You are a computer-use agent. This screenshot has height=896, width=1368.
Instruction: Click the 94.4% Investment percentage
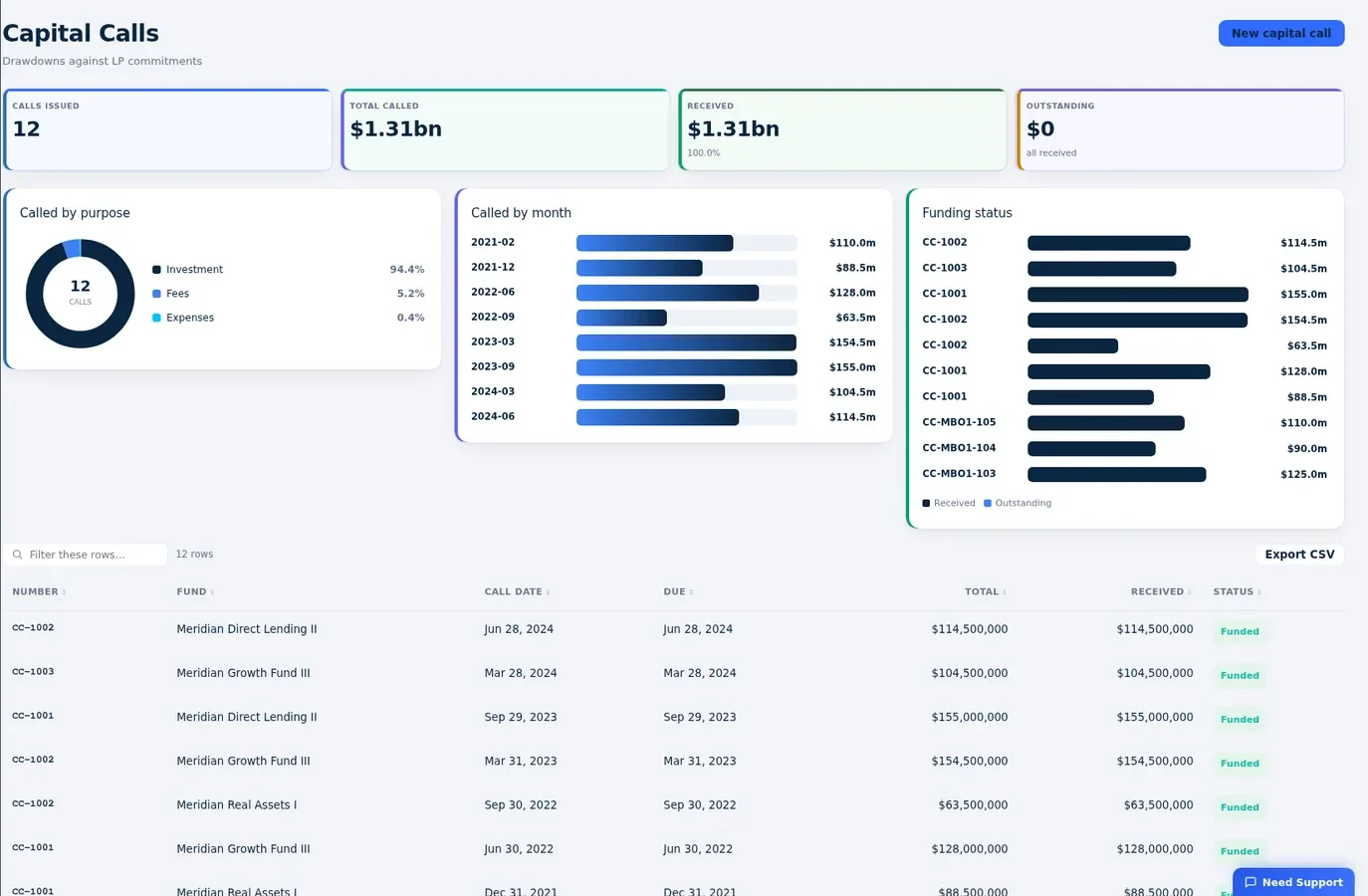tap(406, 270)
